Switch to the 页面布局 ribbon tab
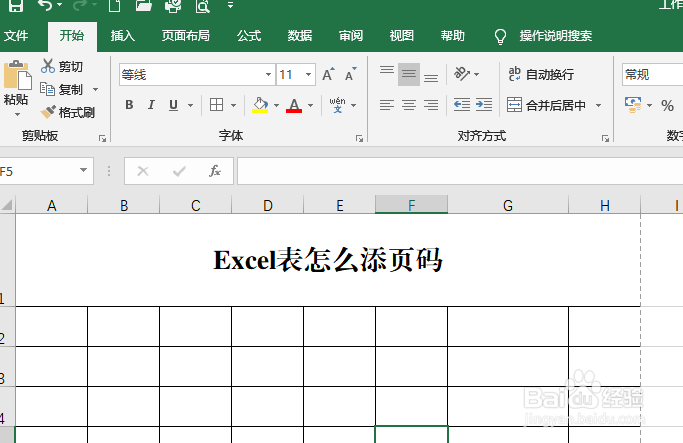The width and height of the screenshot is (683, 443). [186, 35]
